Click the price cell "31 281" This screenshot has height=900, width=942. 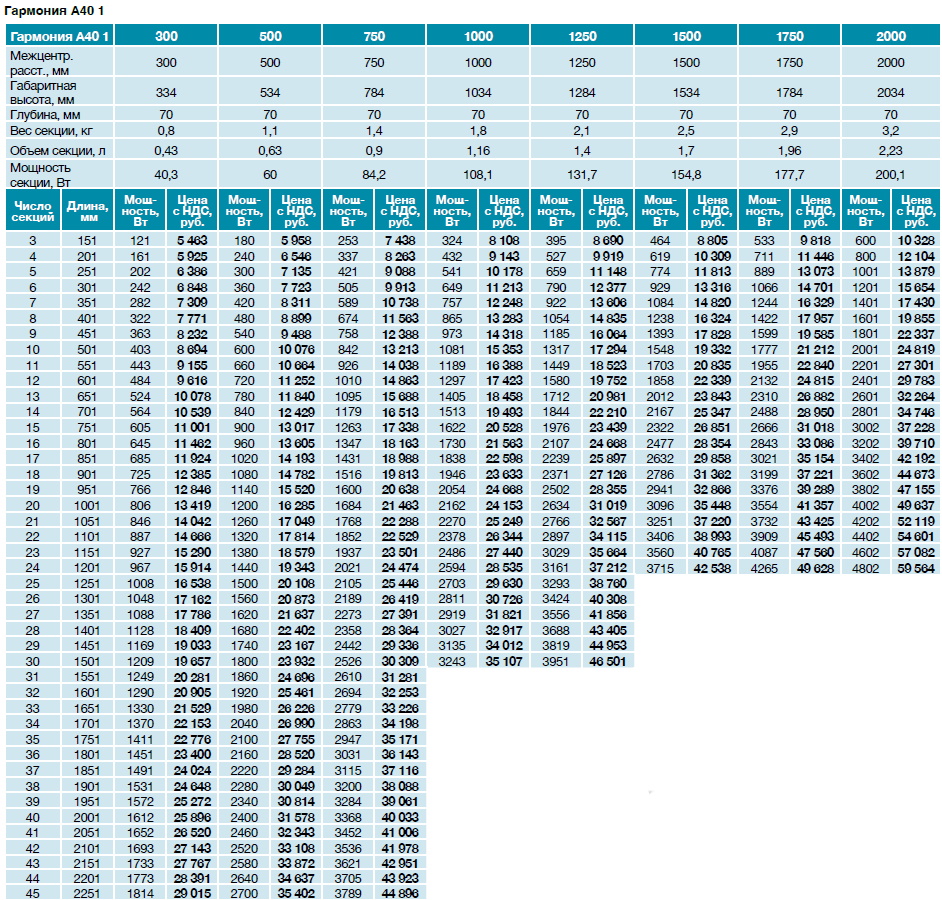click(x=400, y=677)
